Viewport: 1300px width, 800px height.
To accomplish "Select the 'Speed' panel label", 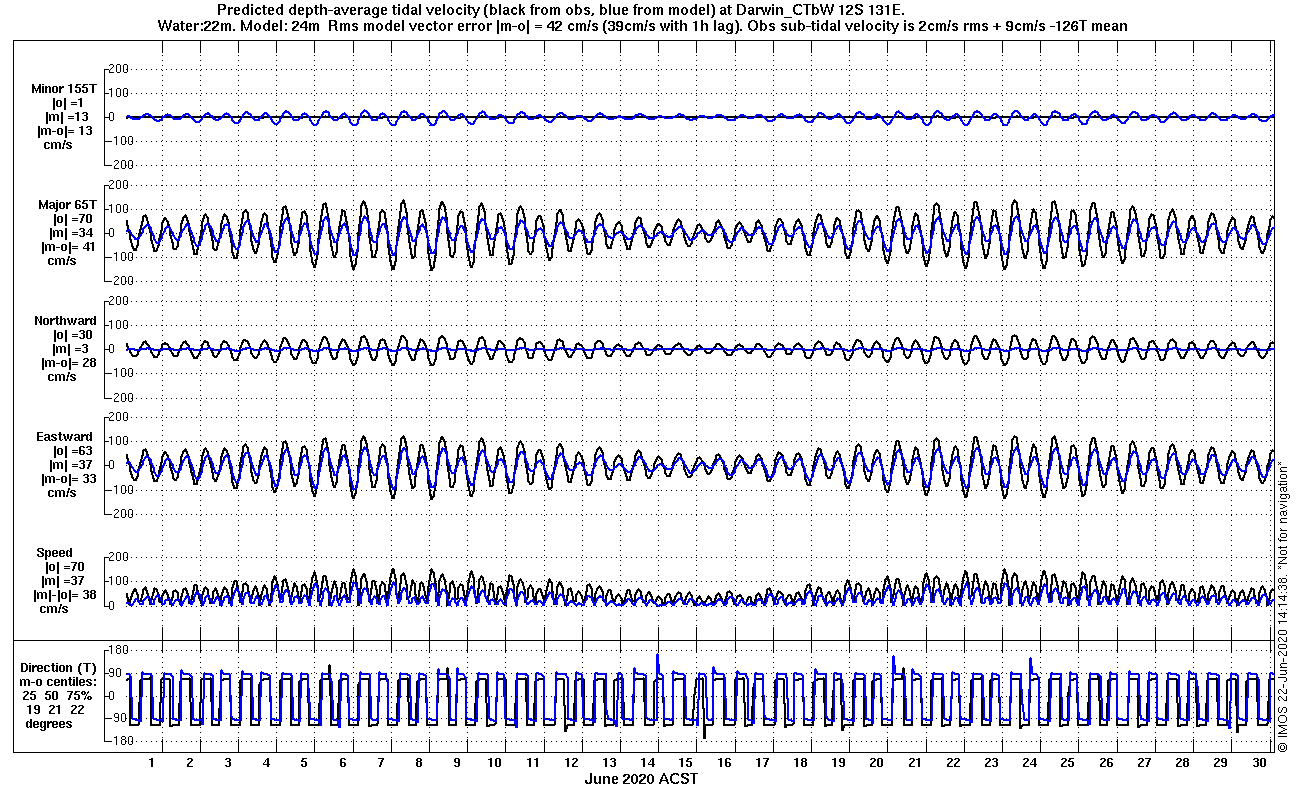I will (x=54, y=553).
